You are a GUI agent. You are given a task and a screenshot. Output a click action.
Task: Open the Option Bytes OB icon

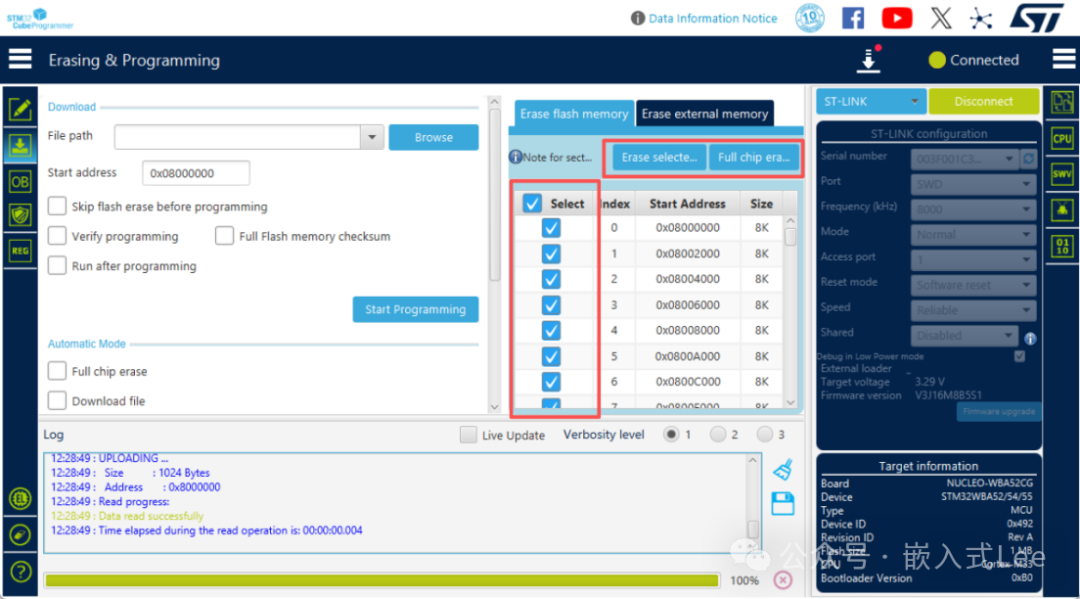pos(20,182)
